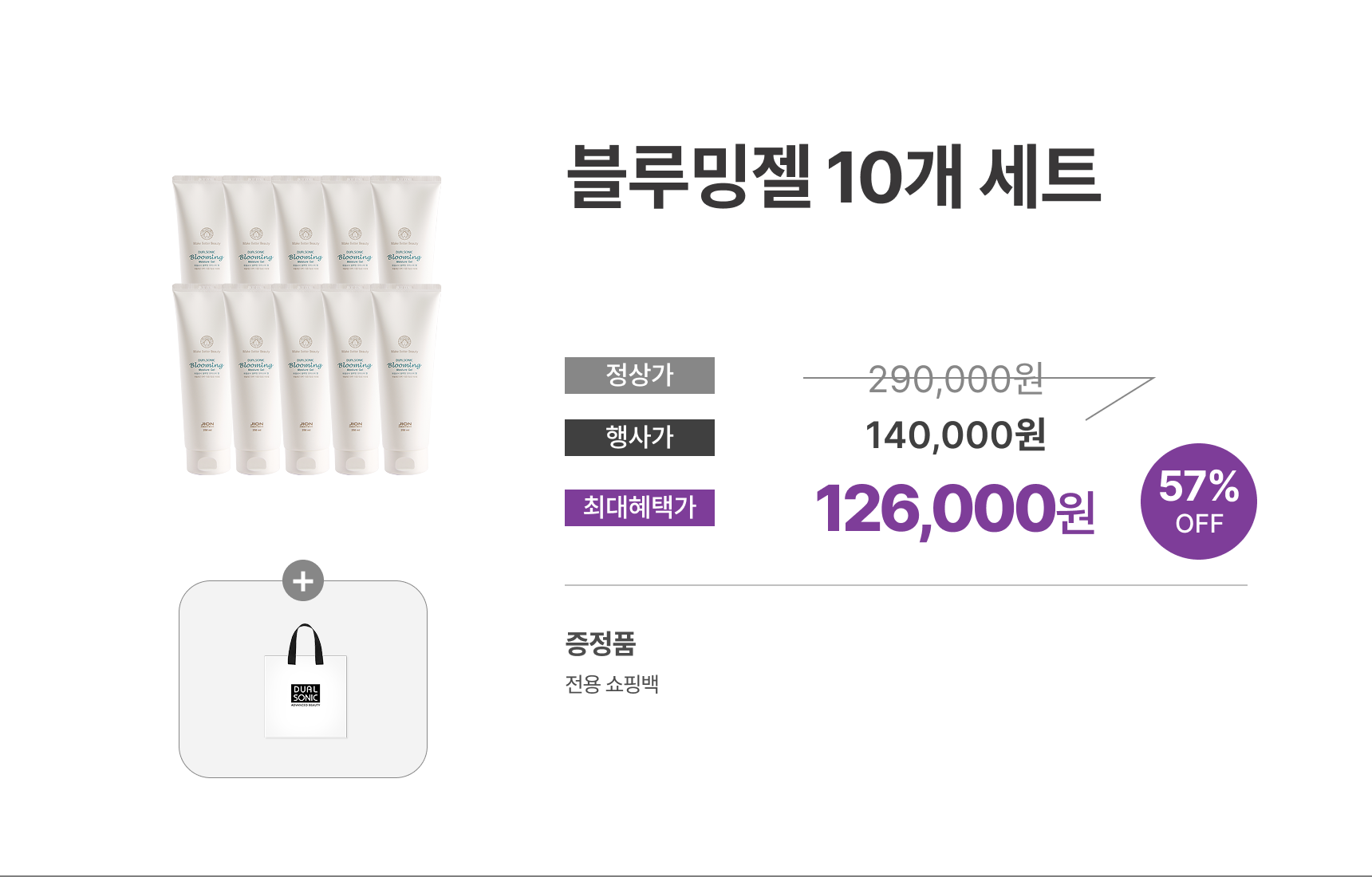Viewport: 1372px width, 877px height.
Task: Click the 증정품 heading
Action: click(x=600, y=643)
